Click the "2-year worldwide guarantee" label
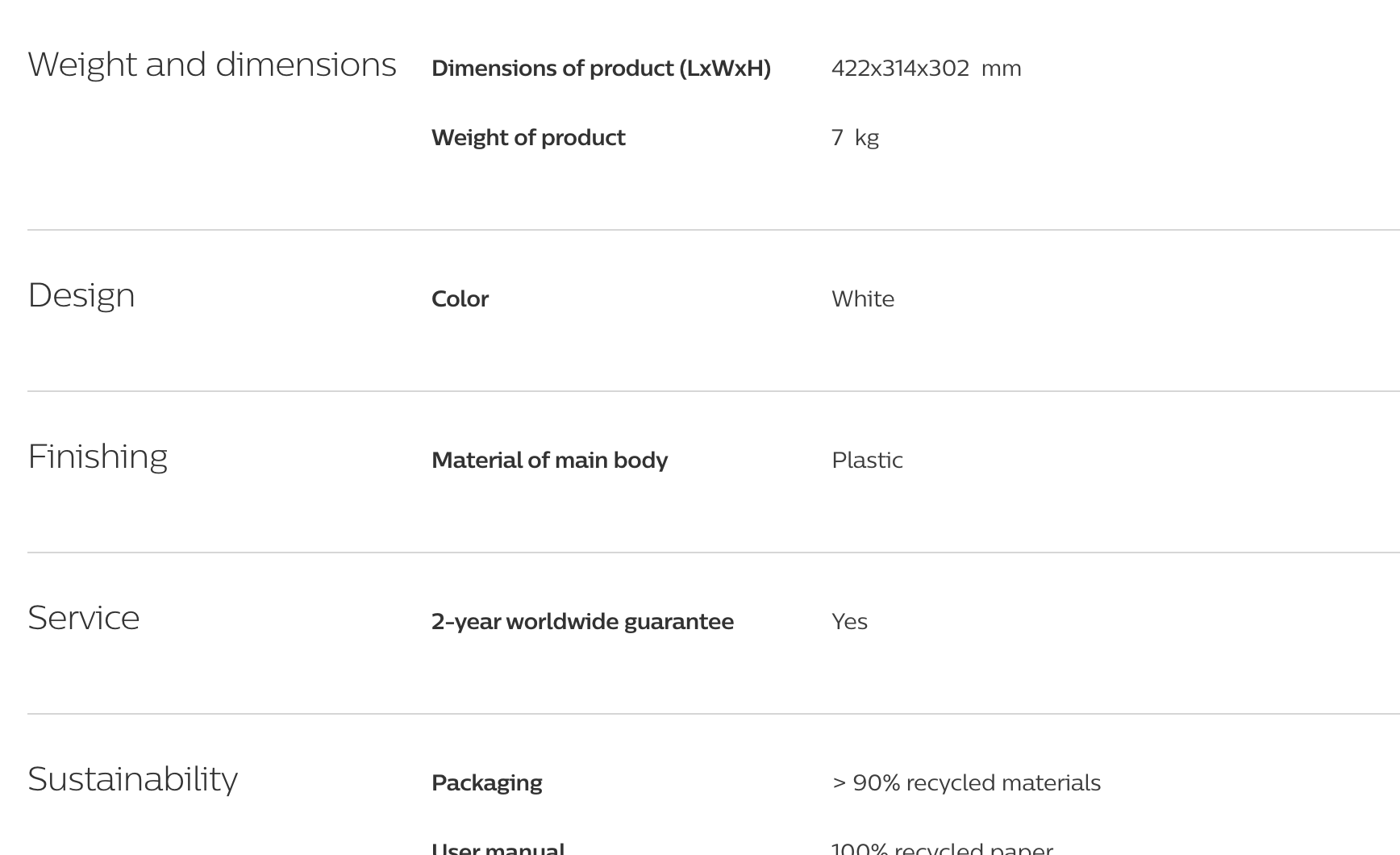The width and height of the screenshot is (1400, 855). 582,622
